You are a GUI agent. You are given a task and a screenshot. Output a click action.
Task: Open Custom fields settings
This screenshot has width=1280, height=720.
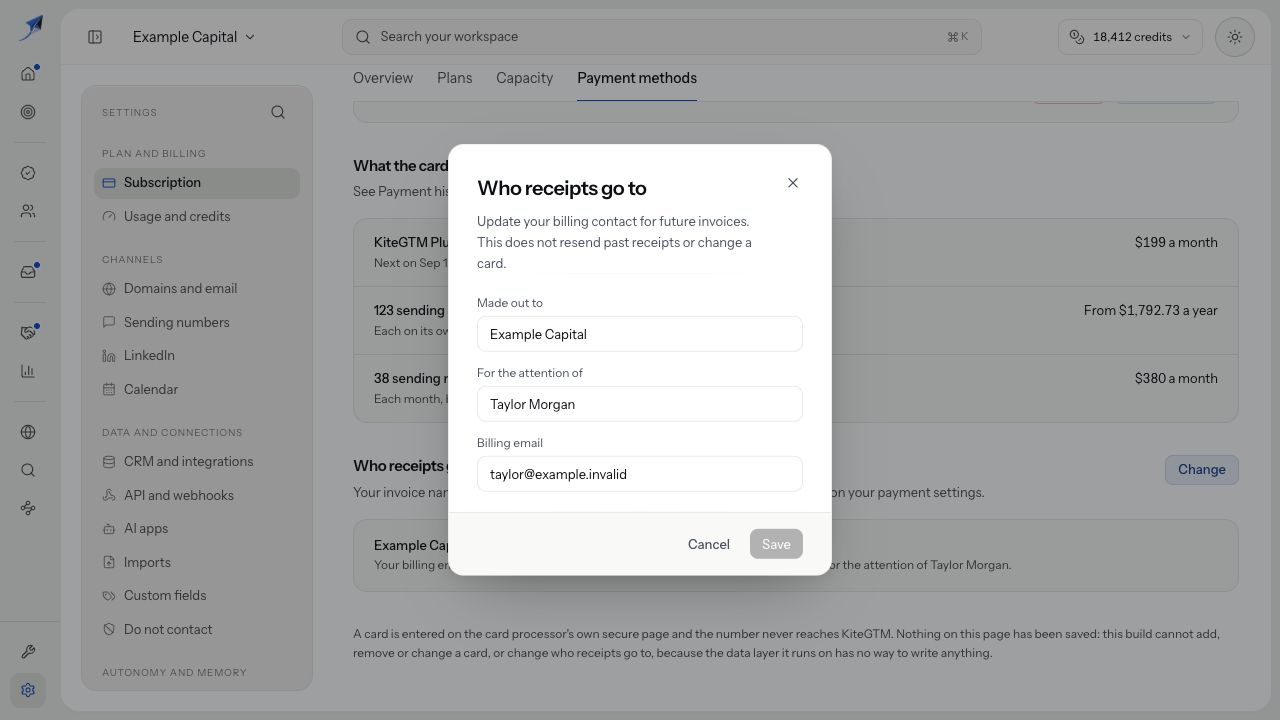click(197, 596)
